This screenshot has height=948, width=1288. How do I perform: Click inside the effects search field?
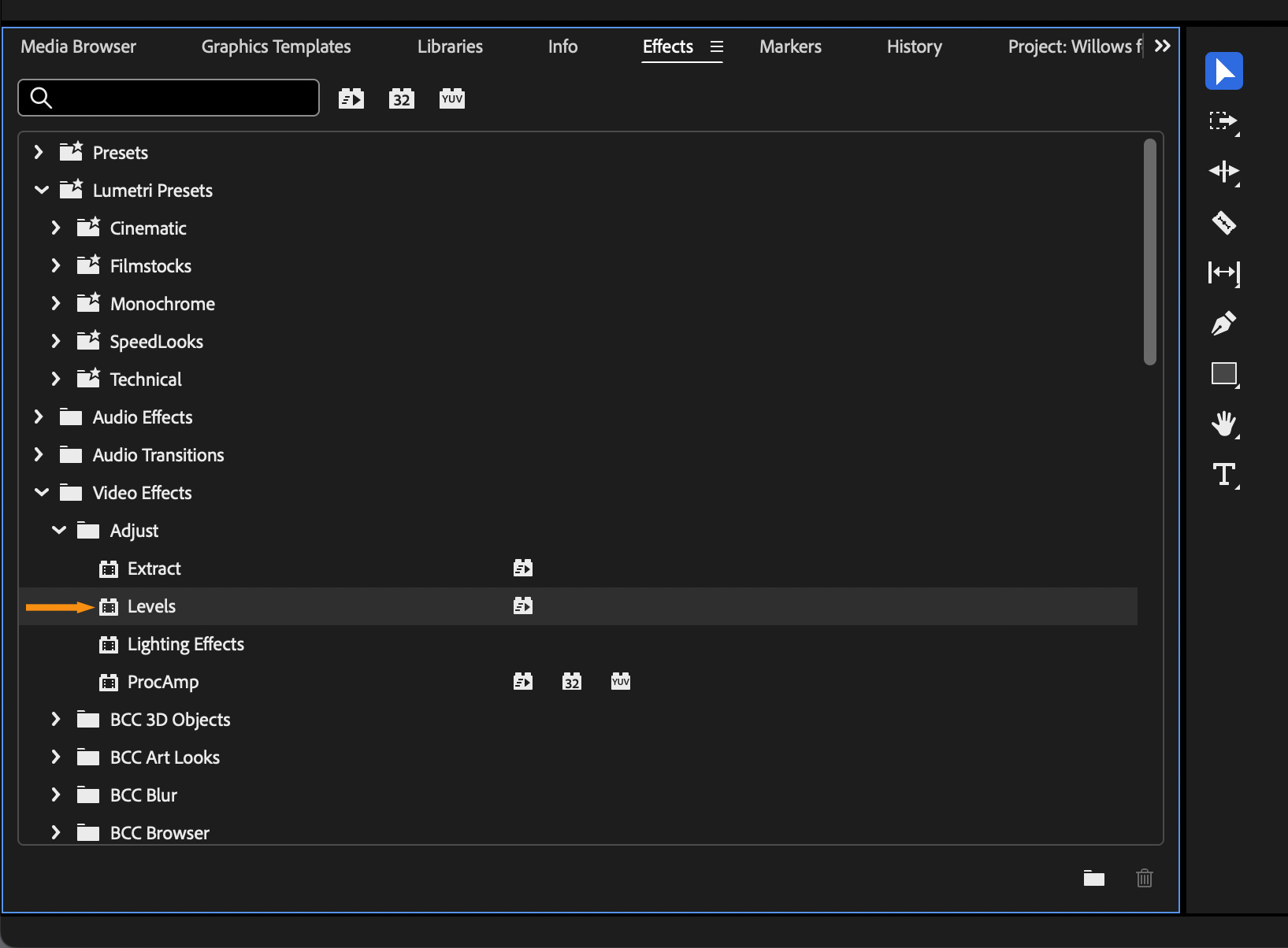pos(168,98)
